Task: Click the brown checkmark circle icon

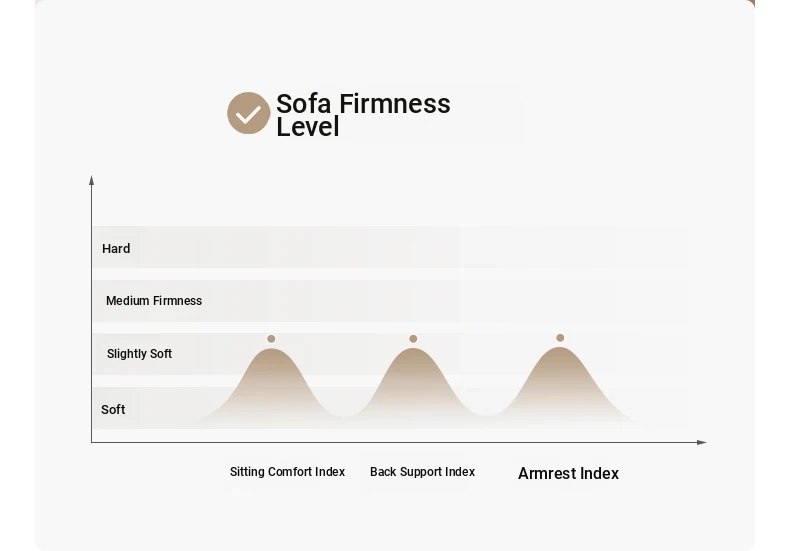Action: point(248,113)
